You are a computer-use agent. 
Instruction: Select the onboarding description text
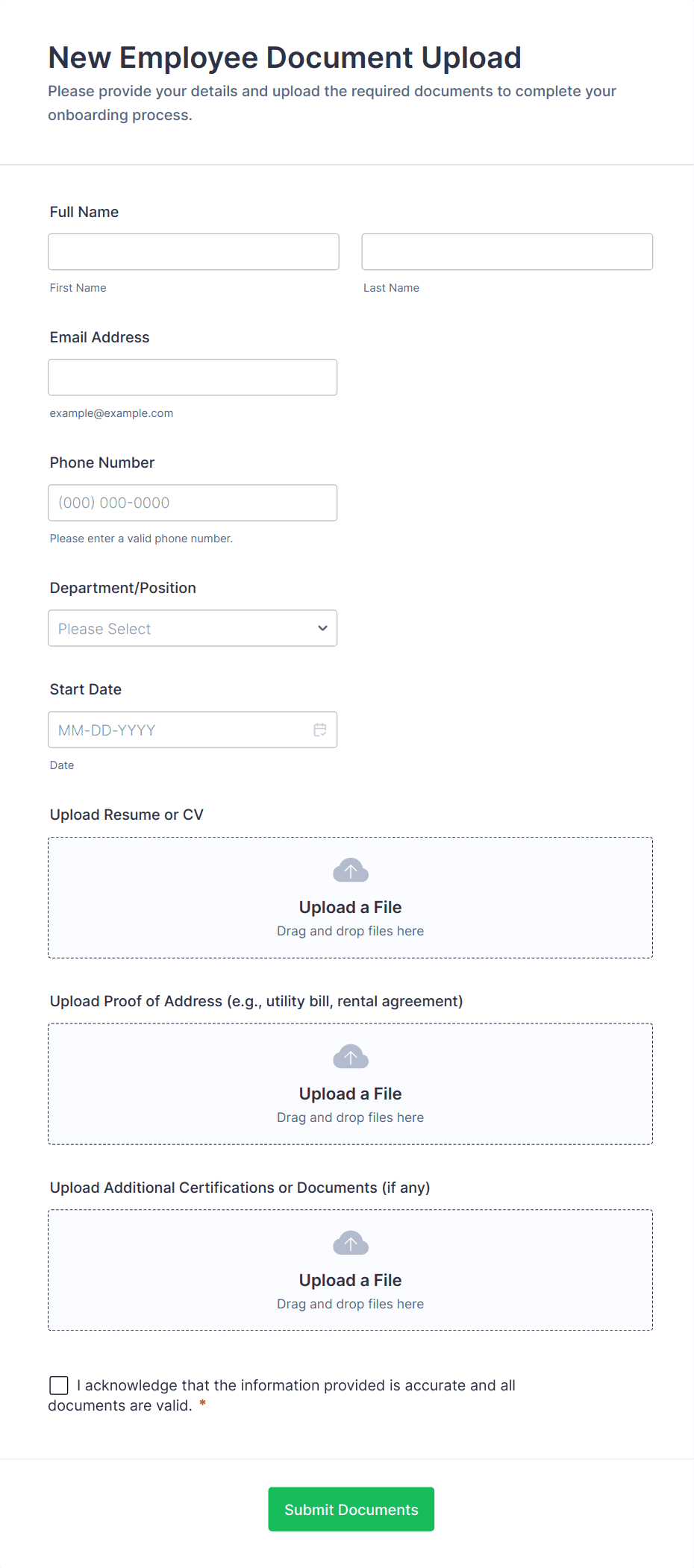pos(332,103)
